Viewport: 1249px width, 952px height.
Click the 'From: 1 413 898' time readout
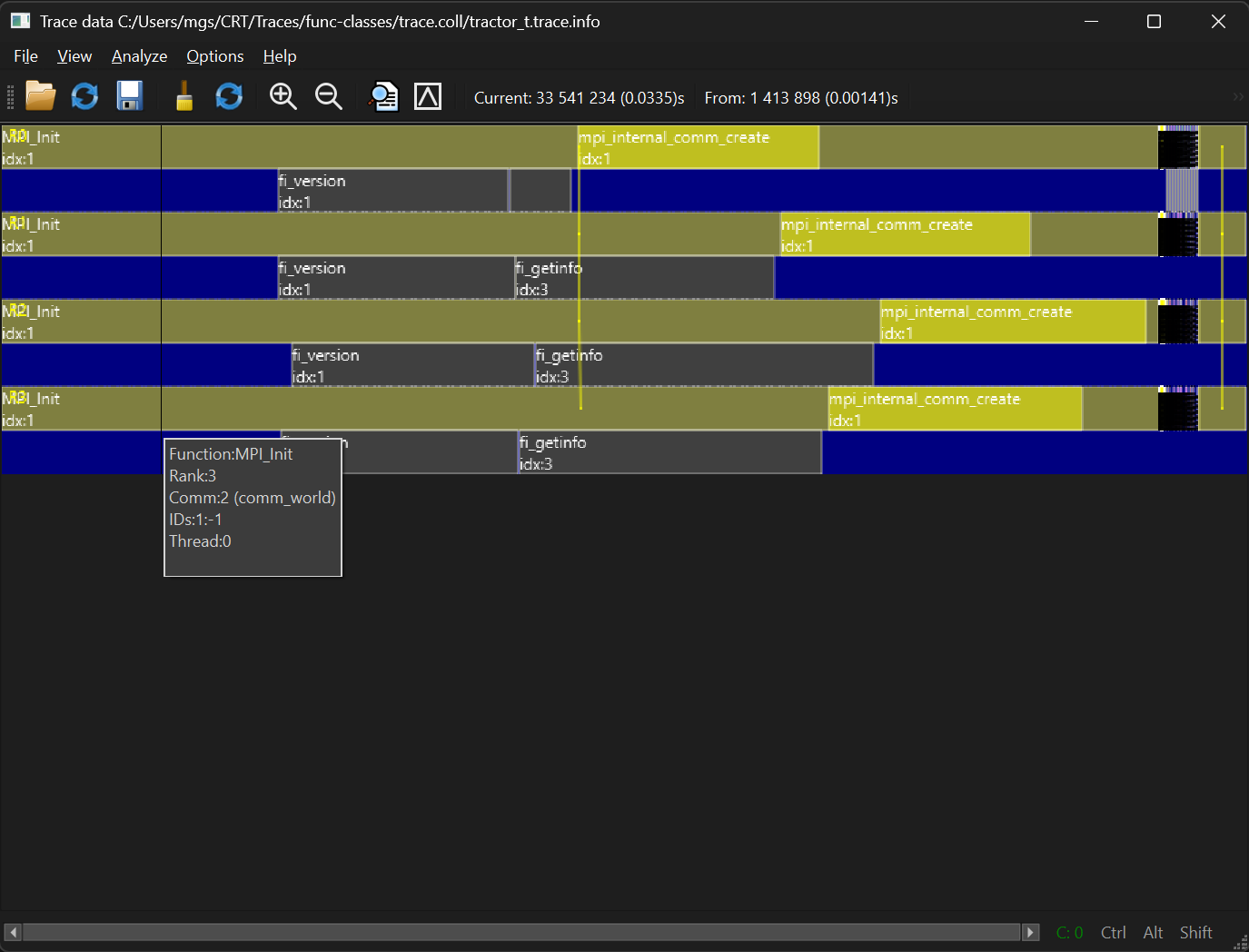tap(801, 98)
